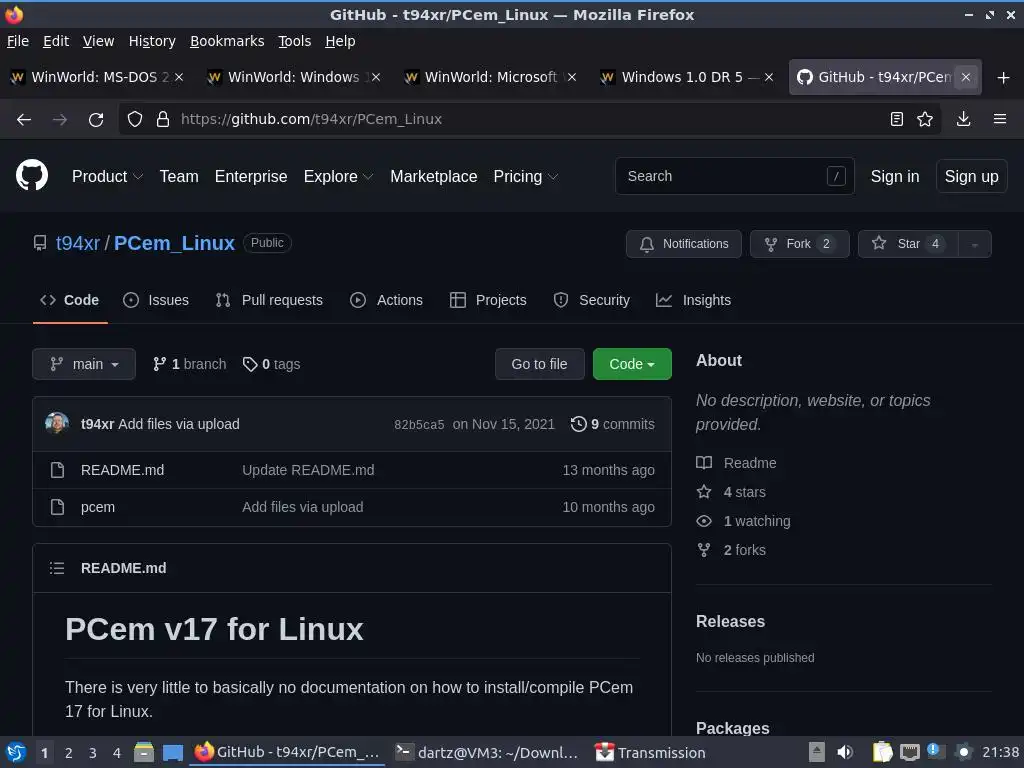The width and height of the screenshot is (1024, 768).
Task: Click the Sign up button
Action: point(971,176)
